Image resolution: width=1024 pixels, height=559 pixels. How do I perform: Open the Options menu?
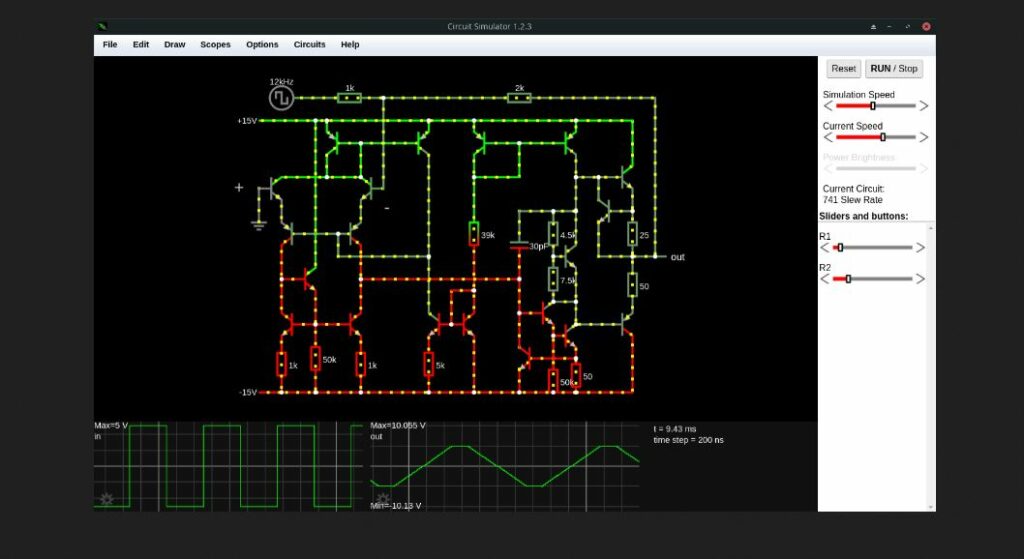(x=262, y=44)
